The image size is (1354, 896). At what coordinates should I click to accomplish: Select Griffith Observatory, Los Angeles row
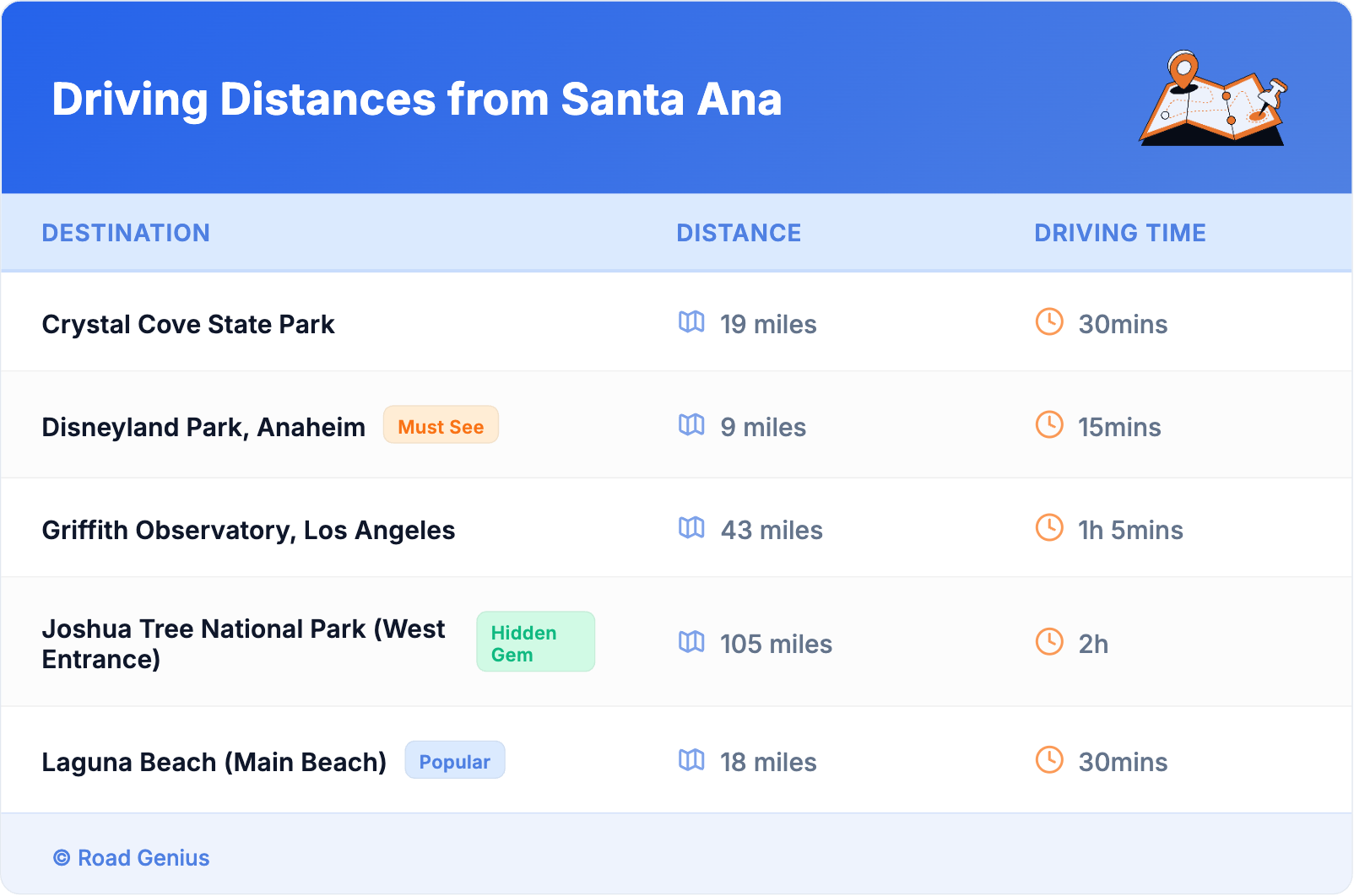248,531
